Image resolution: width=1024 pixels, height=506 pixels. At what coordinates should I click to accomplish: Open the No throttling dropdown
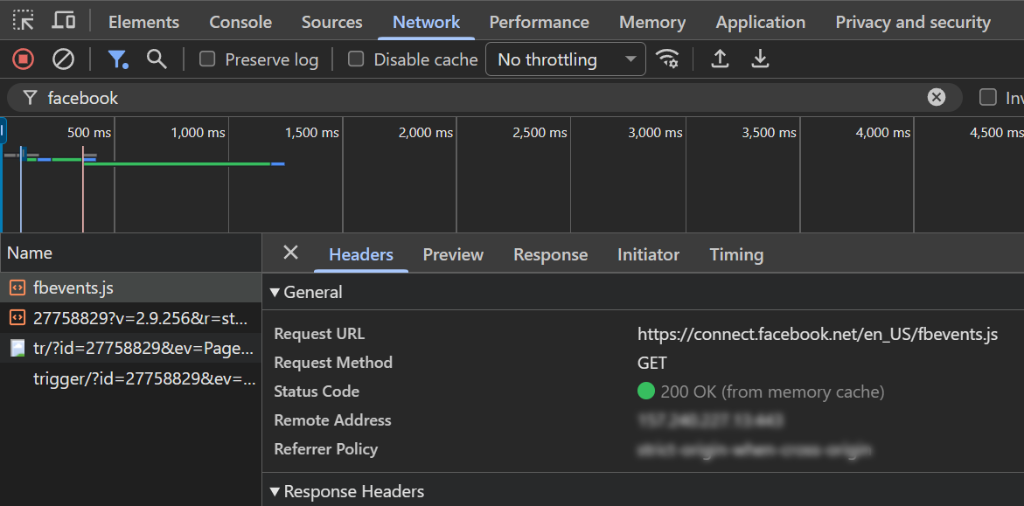(565, 59)
